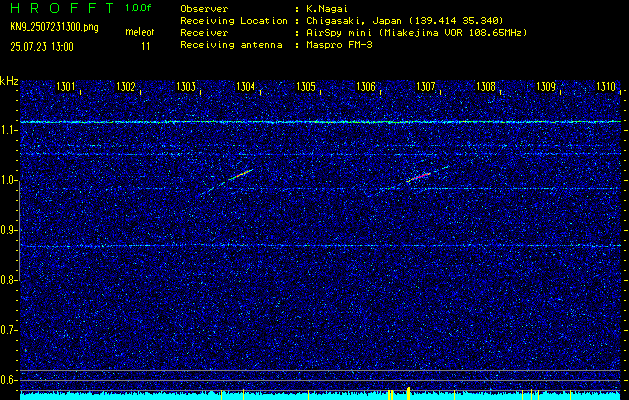Click the 0.9 kHz frequency label
Image resolution: width=629 pixels, height=400 pixels.
pos(8,230)
